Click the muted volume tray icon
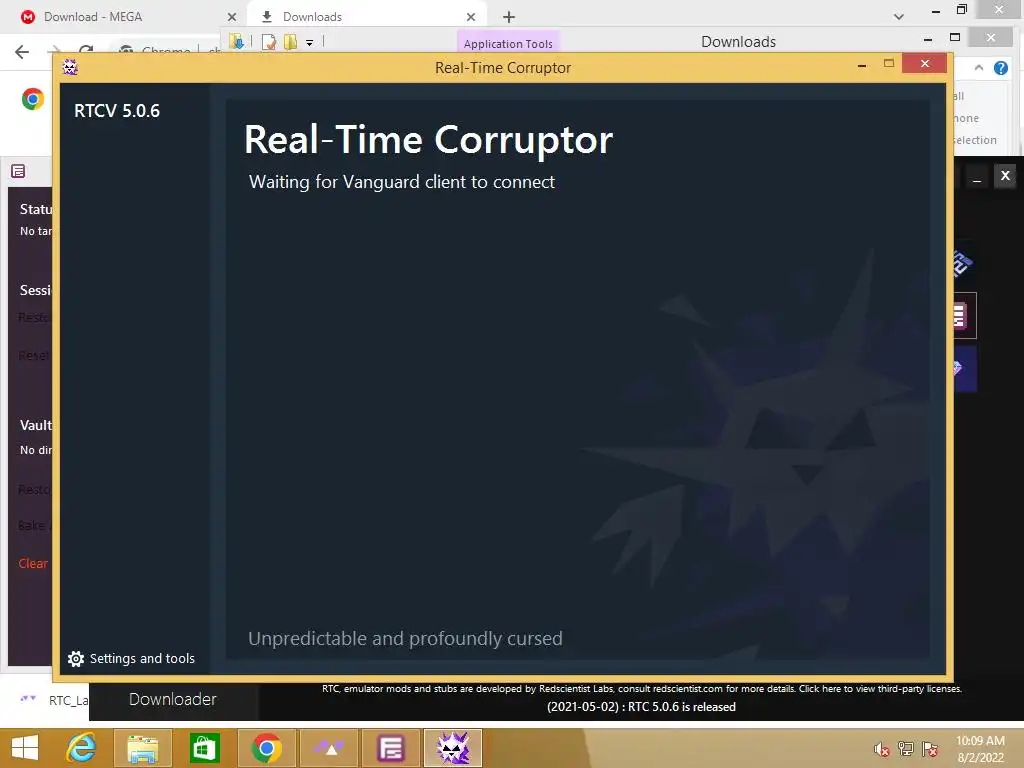 [882, 749]
